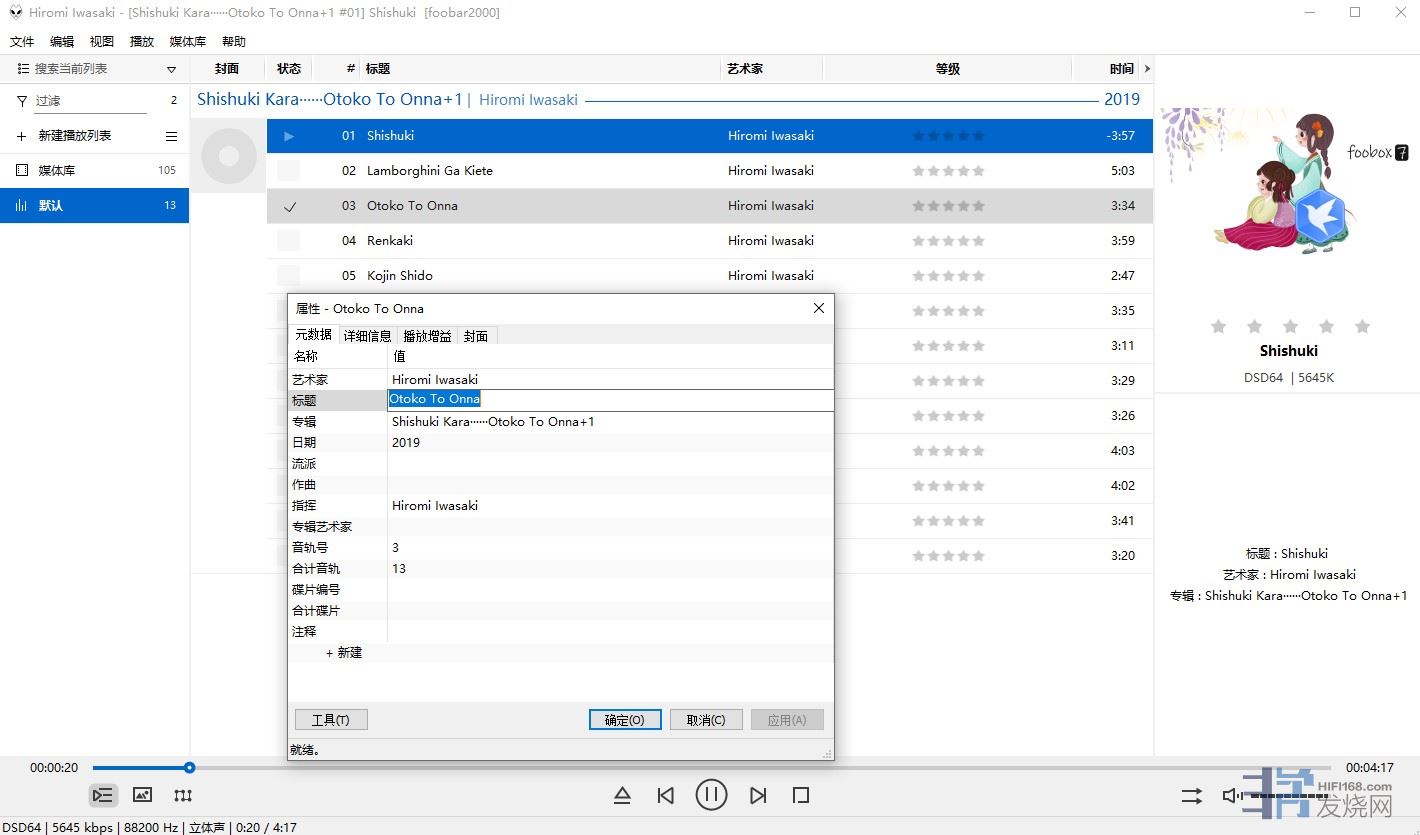Expand the search current list dropdown arrow
Image resolution: width=1420 pixels, height=835 pixels.
point(171,69)
